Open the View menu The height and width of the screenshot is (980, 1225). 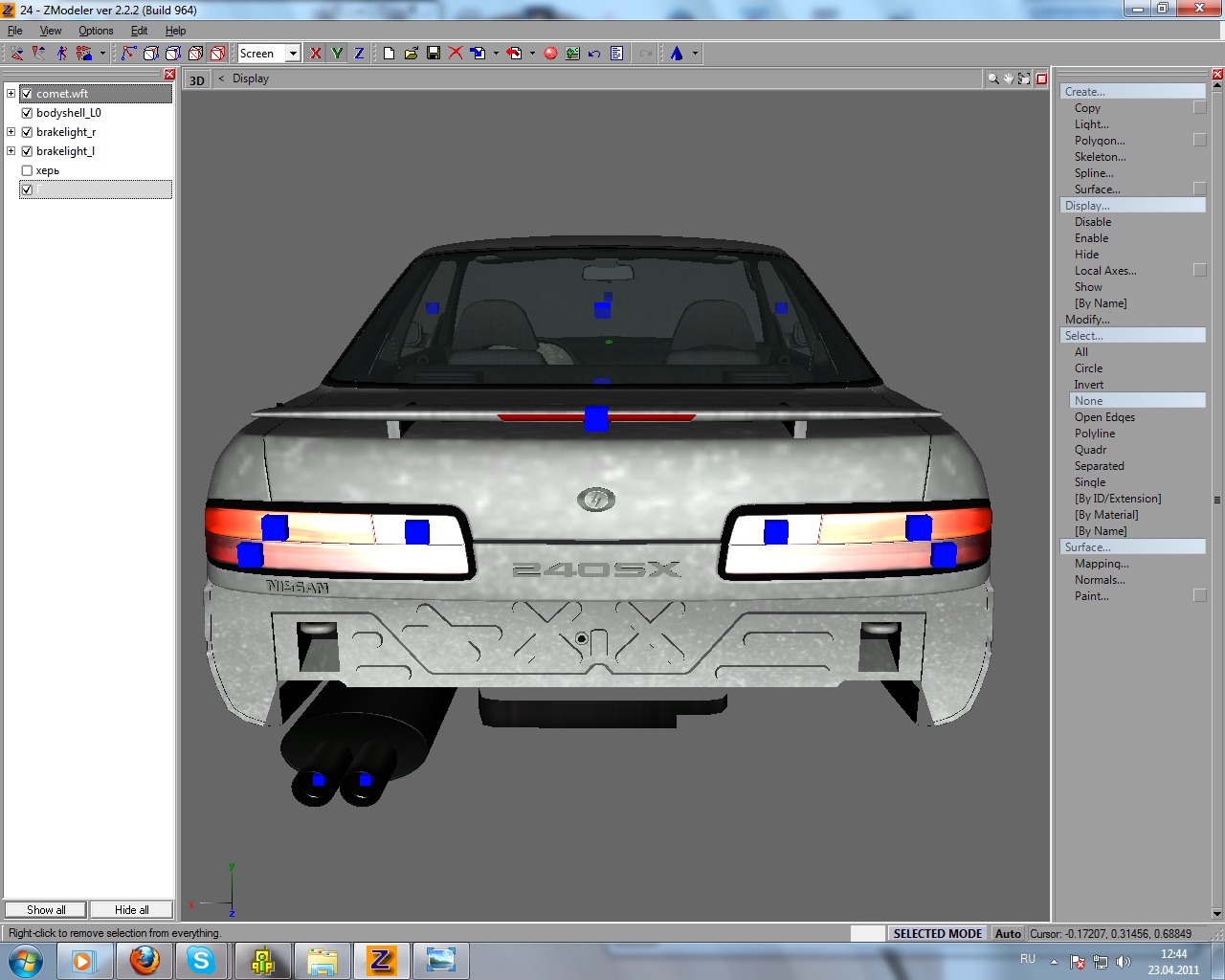pos(51,31)
